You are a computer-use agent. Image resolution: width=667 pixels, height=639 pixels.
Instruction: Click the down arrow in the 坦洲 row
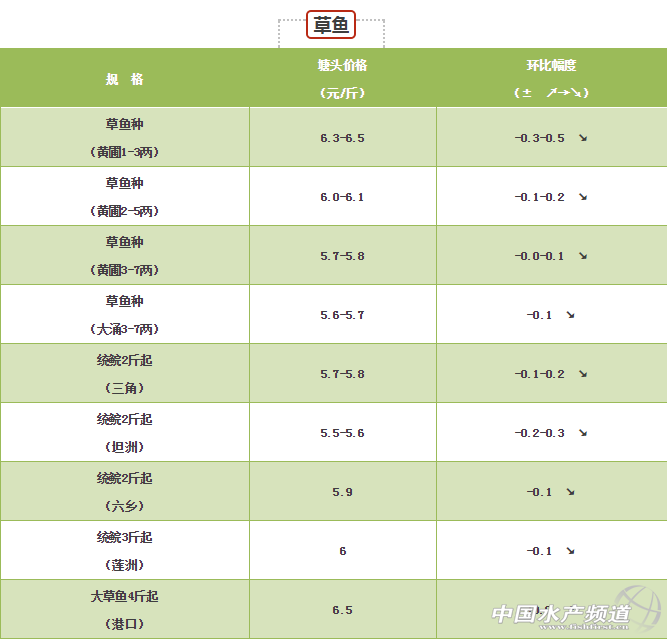coord(582,433)
